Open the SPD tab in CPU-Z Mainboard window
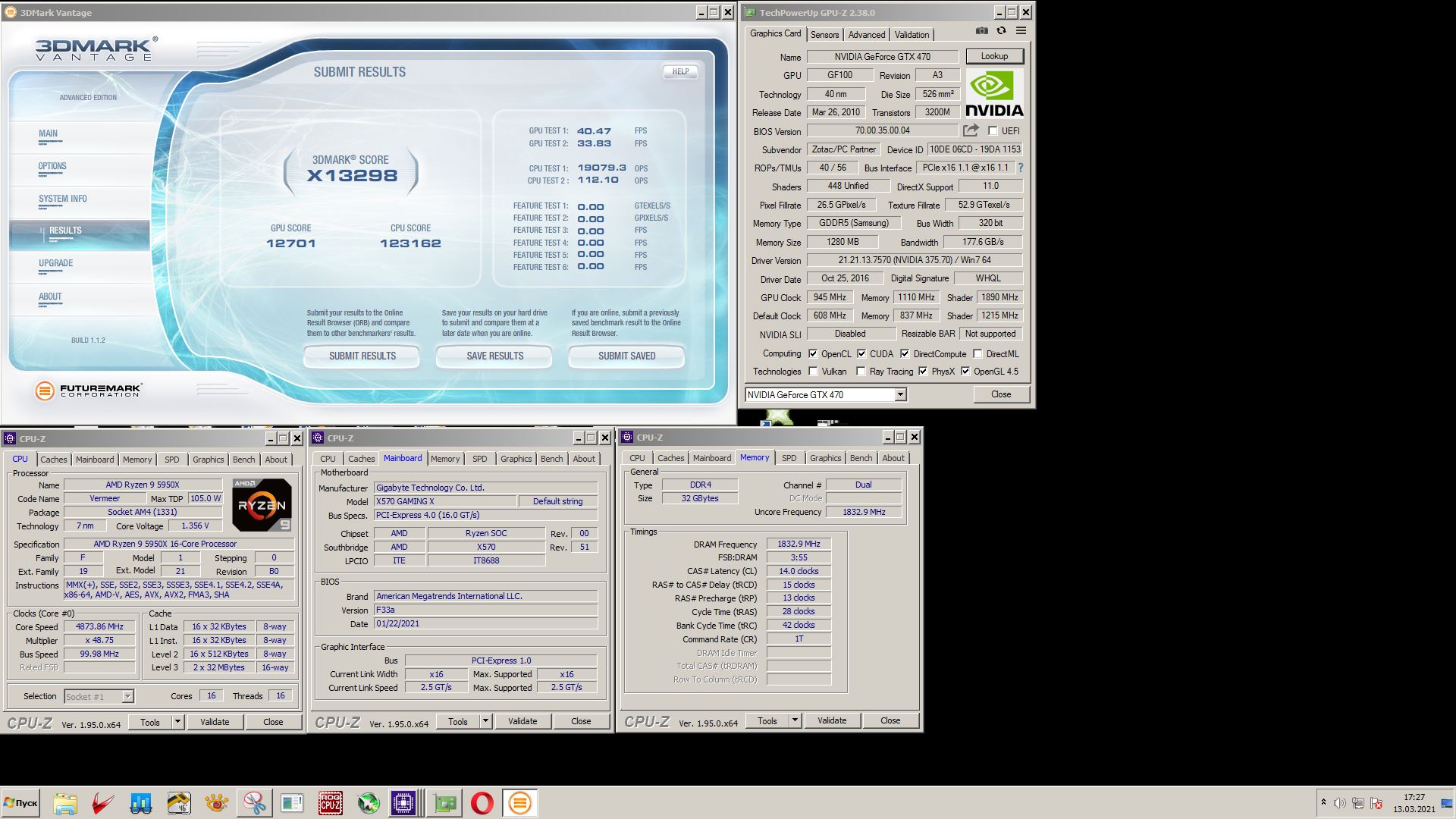The image size is (1456, 819). (x=480, y=459)
